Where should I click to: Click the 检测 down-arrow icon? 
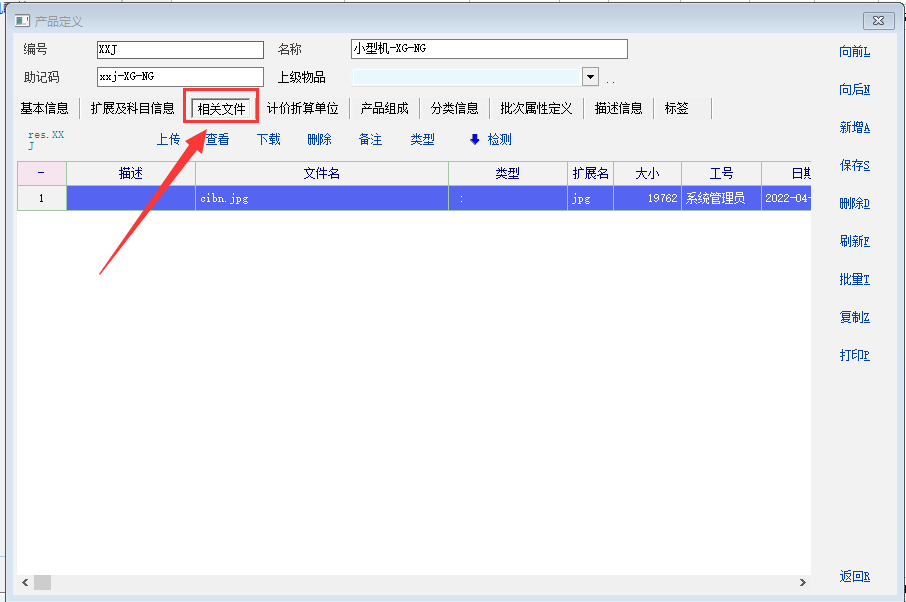coord(475,140)
